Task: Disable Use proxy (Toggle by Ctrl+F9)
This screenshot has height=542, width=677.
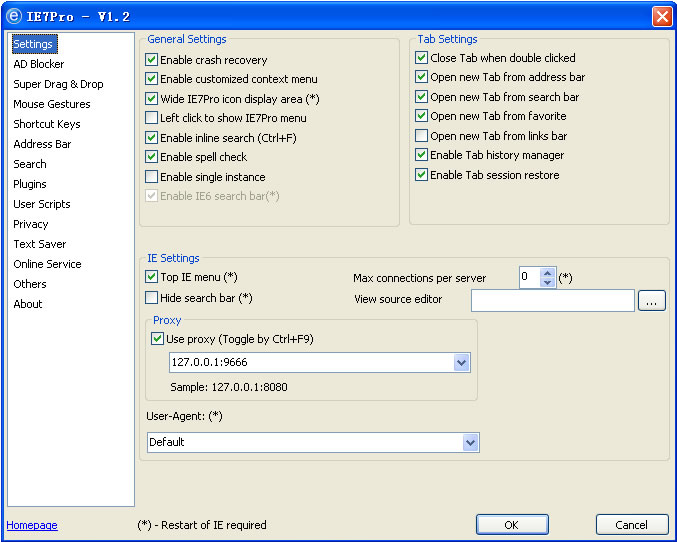Action: tap(157, 339)
